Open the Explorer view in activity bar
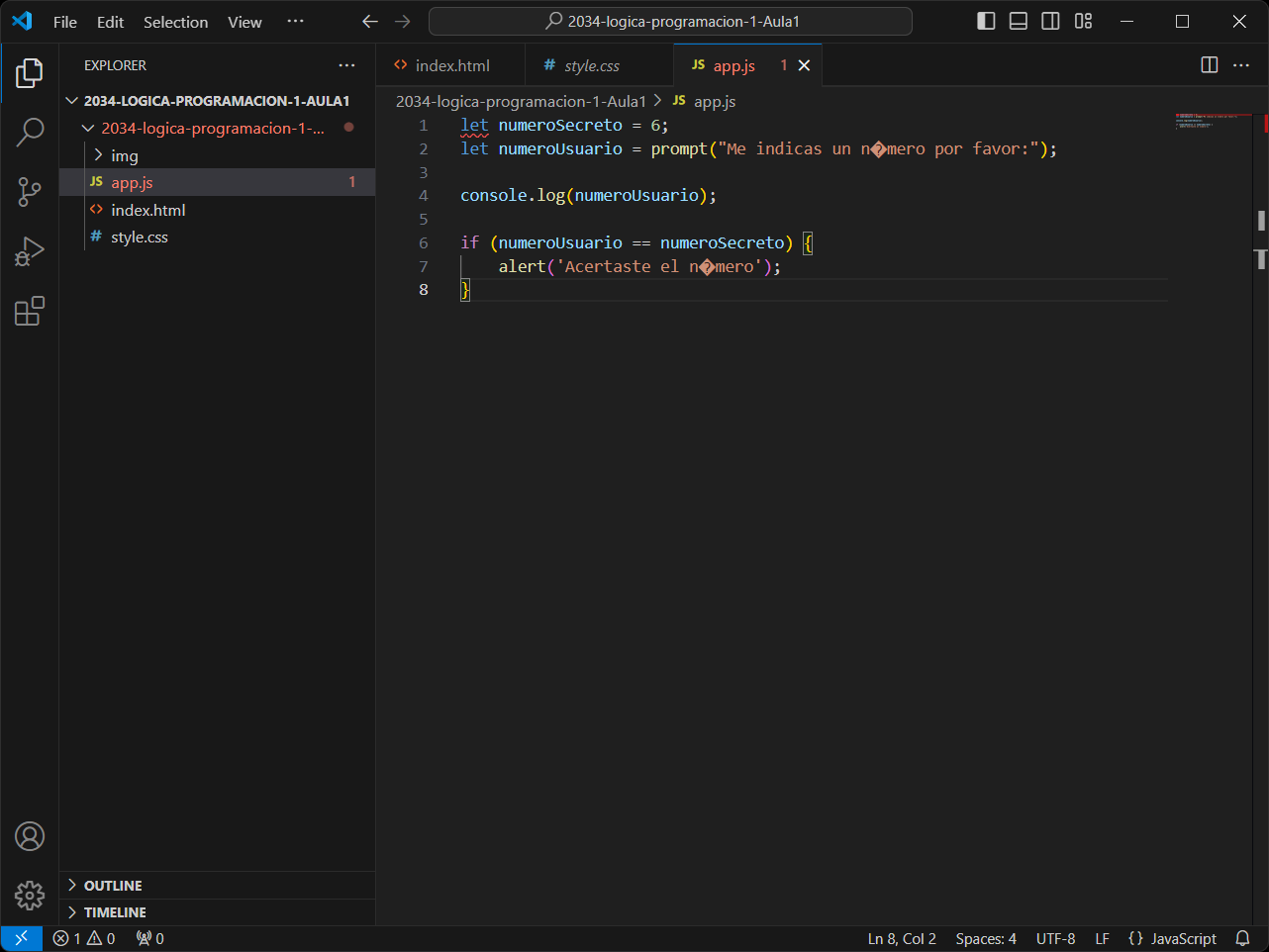Viewport: 1269px width, 952px height. click(x=30, y=73)
